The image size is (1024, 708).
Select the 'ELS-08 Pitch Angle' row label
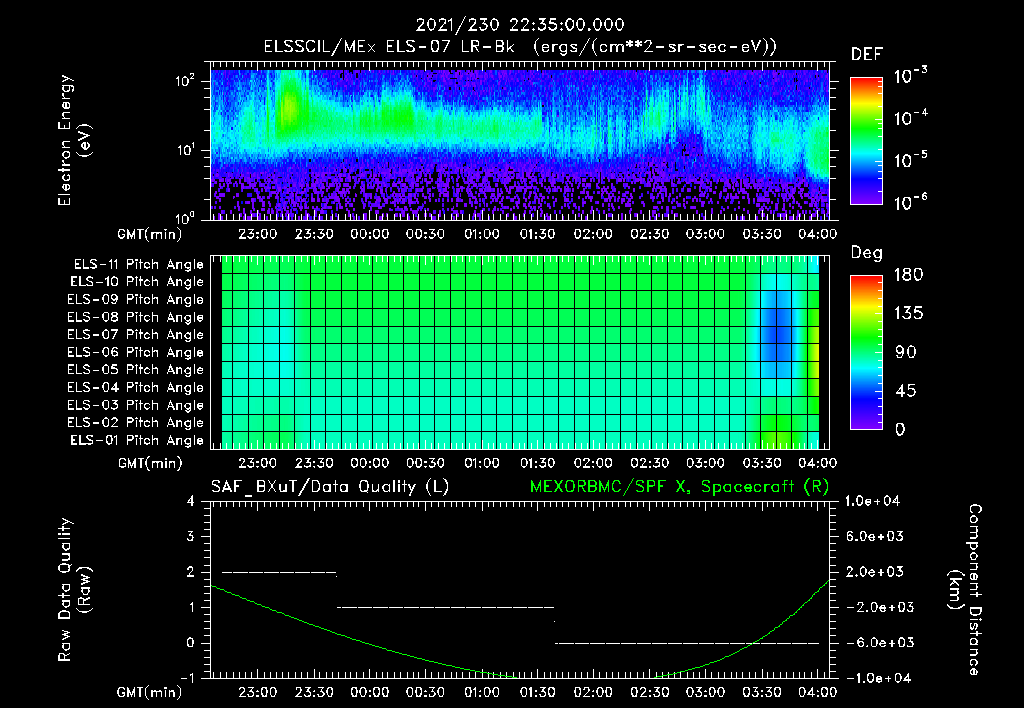[136, 317]
